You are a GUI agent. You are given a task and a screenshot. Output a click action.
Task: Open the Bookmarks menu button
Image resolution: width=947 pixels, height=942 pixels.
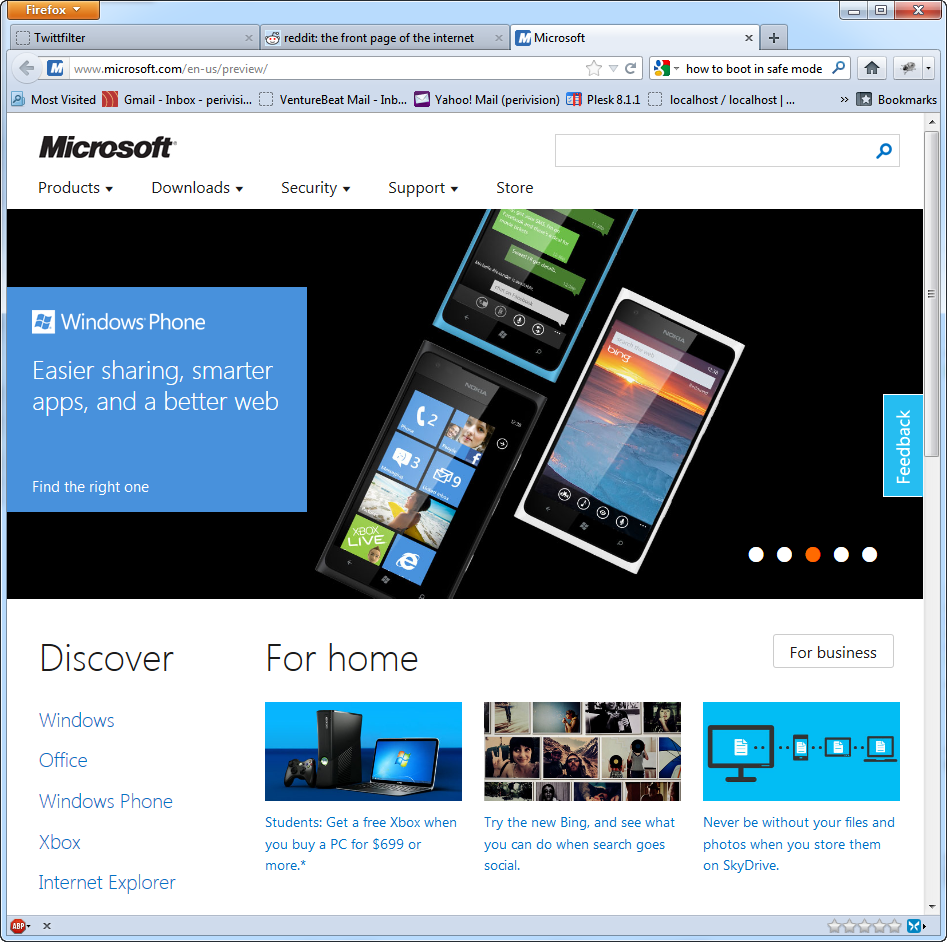(897, 100)
